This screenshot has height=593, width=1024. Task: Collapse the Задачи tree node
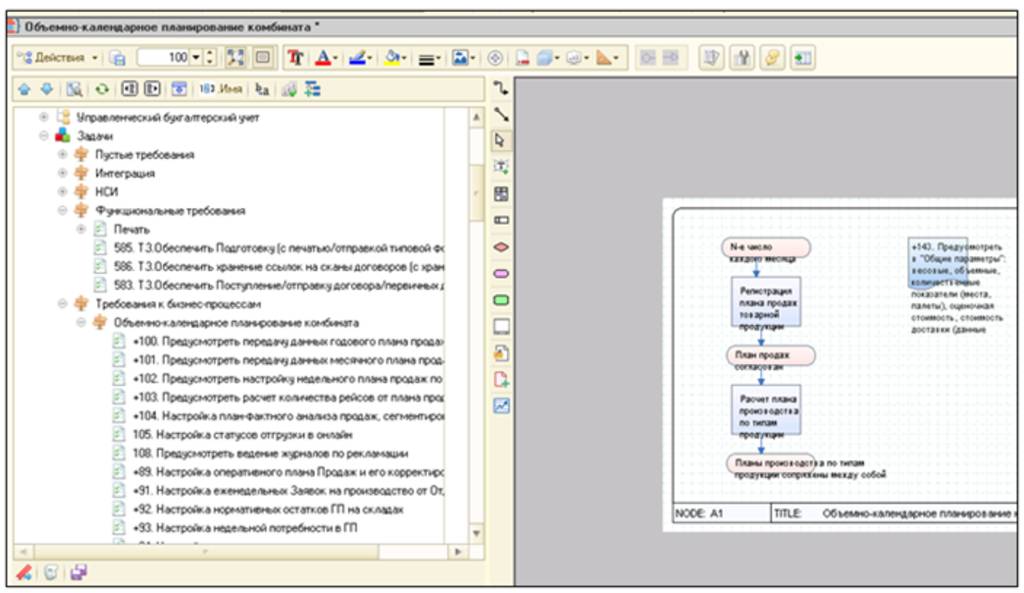click(45, 136)
